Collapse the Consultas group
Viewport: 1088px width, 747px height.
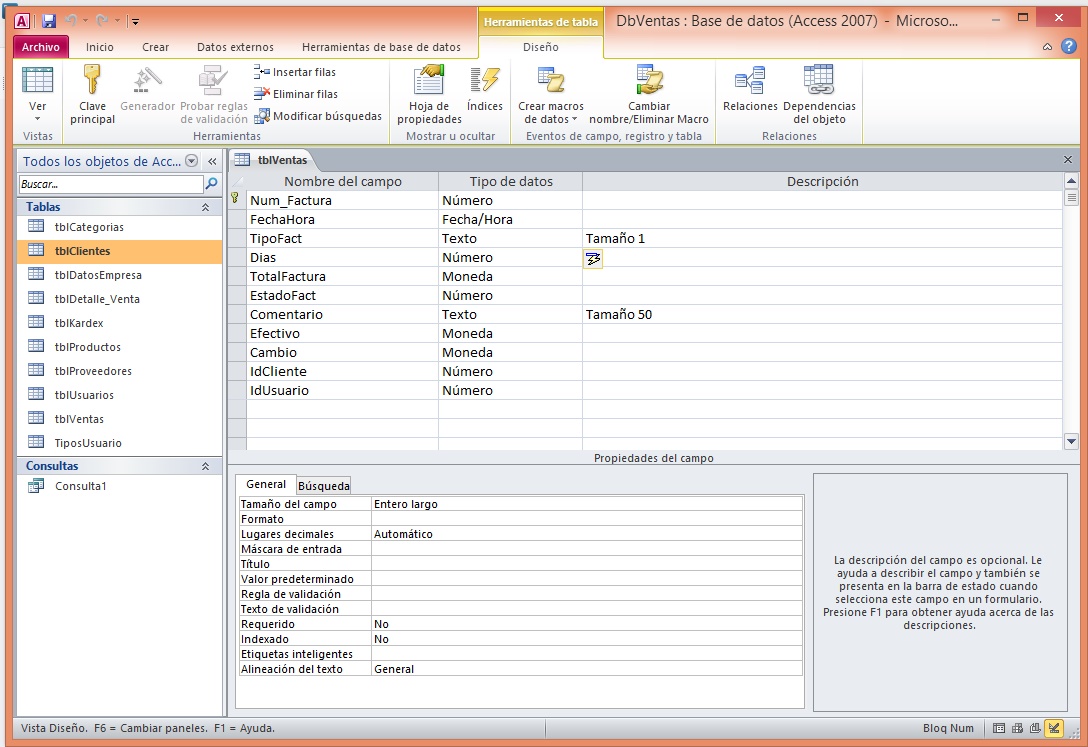click(205, 466)
